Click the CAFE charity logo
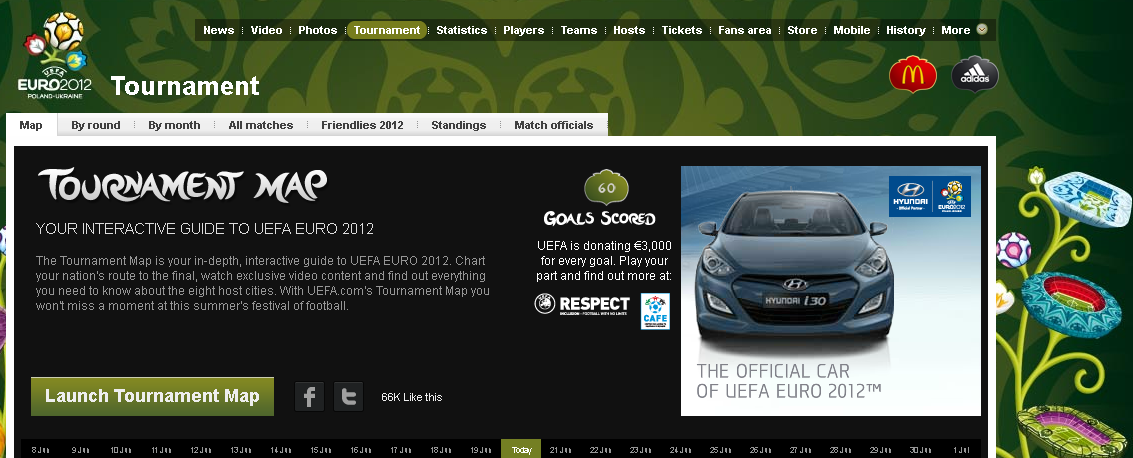 point(655,311)
